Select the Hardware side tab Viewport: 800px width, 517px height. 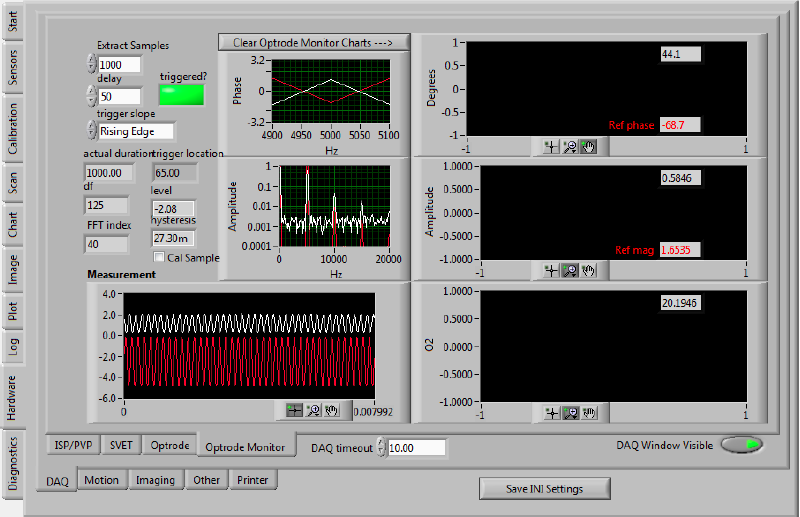12,398
